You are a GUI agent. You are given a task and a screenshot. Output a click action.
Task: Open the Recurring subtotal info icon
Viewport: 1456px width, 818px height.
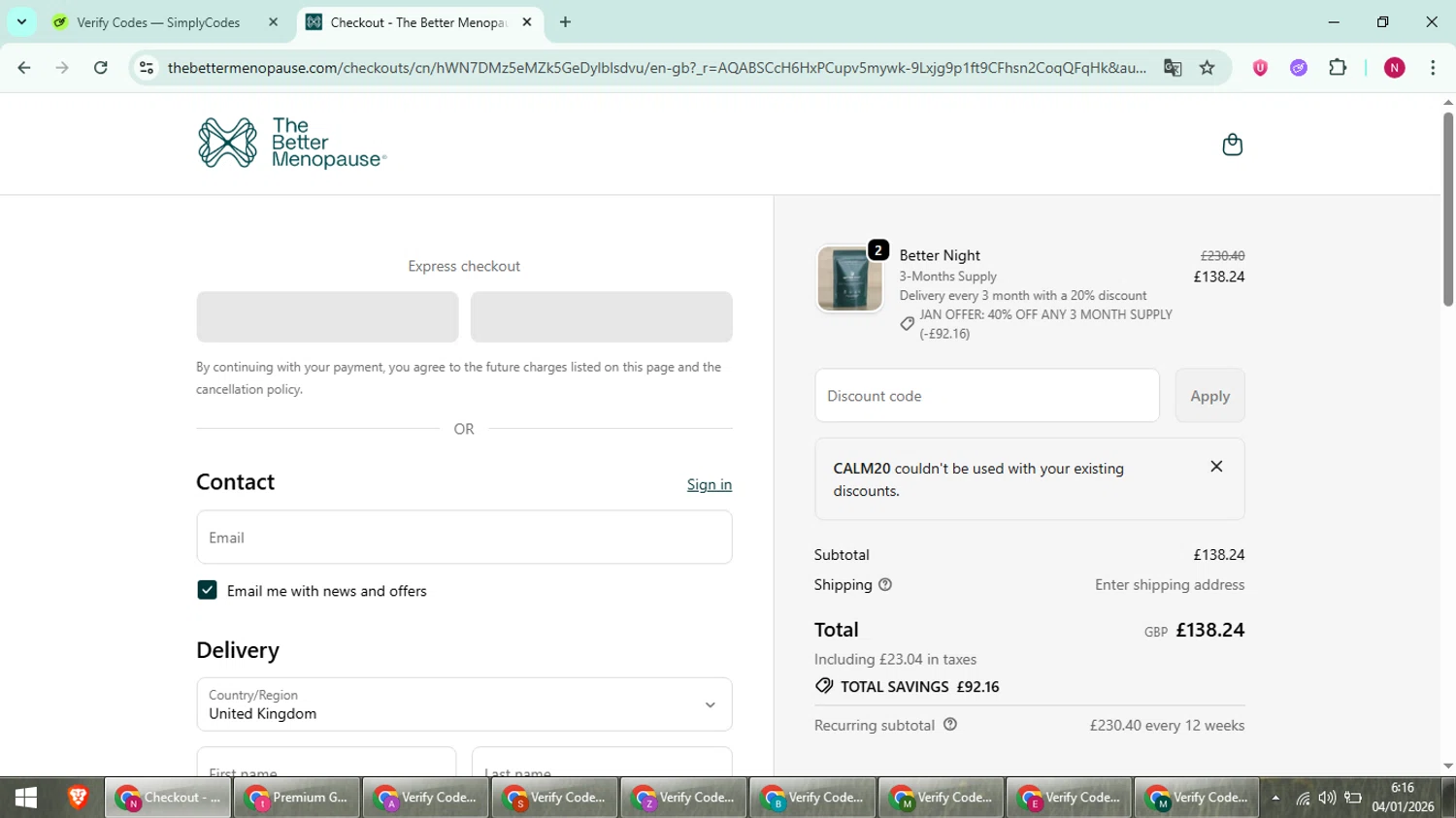(950, 724)
